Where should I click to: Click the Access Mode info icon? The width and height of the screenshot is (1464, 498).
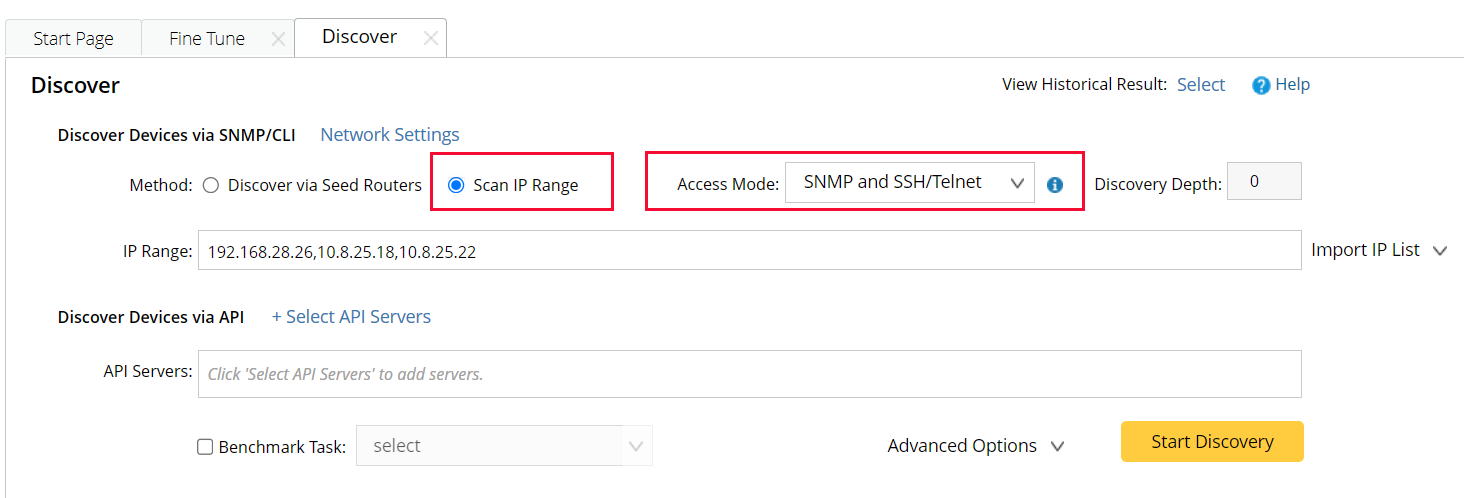click(x=1054, y=185)
